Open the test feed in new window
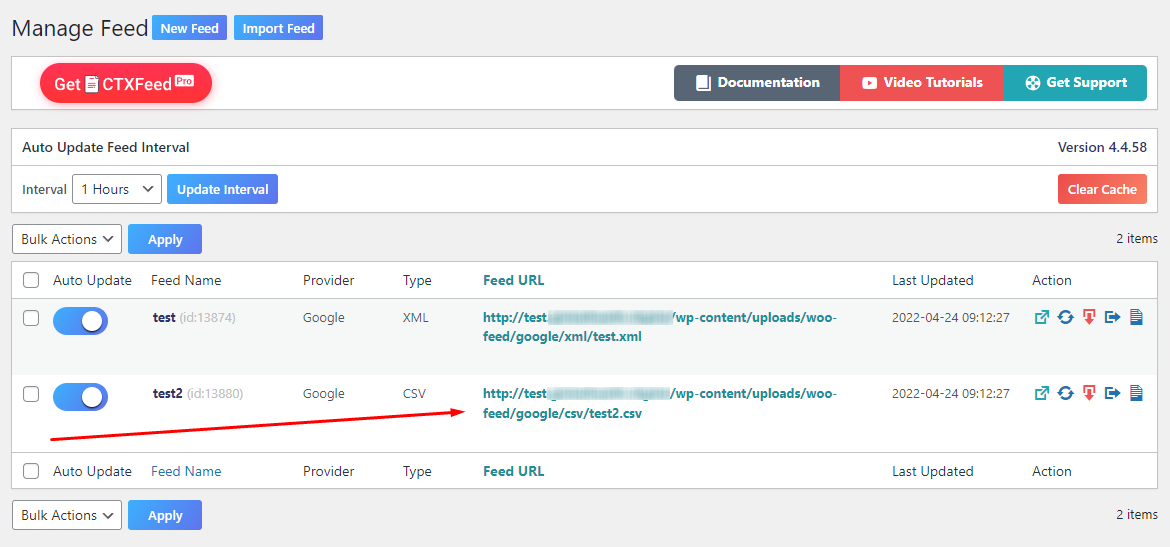Screen dimensions: 1170x547 [x=1042, y=318]
